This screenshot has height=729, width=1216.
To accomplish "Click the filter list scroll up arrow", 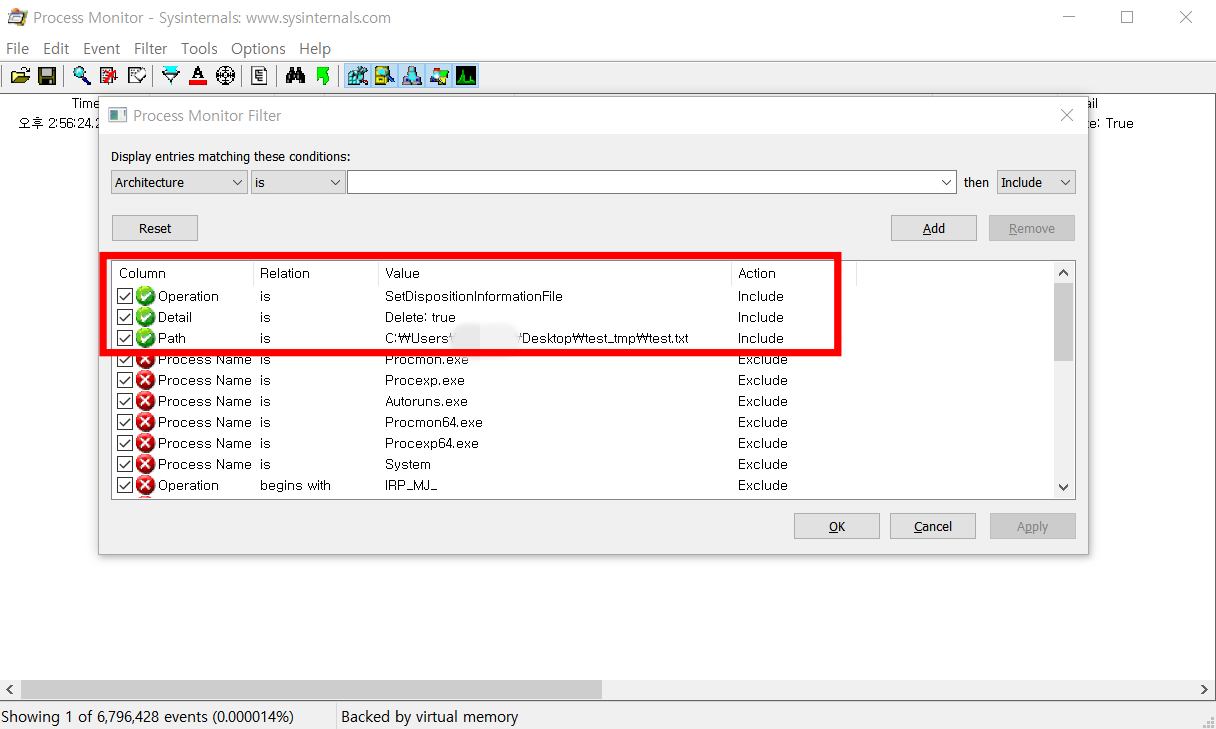I will pyautogui.click(x=1064, y=273).
